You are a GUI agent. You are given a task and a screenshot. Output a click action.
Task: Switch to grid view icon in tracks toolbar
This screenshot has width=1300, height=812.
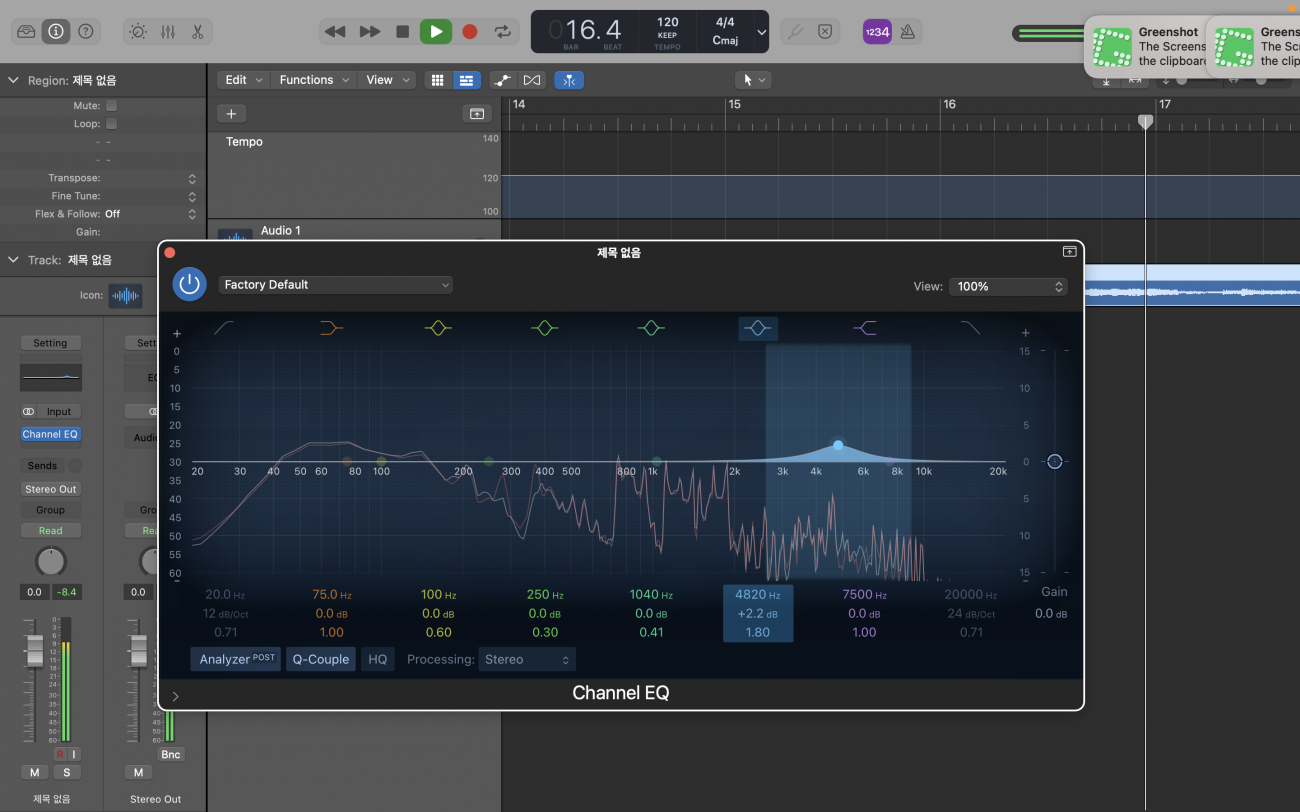pos(437,80)
